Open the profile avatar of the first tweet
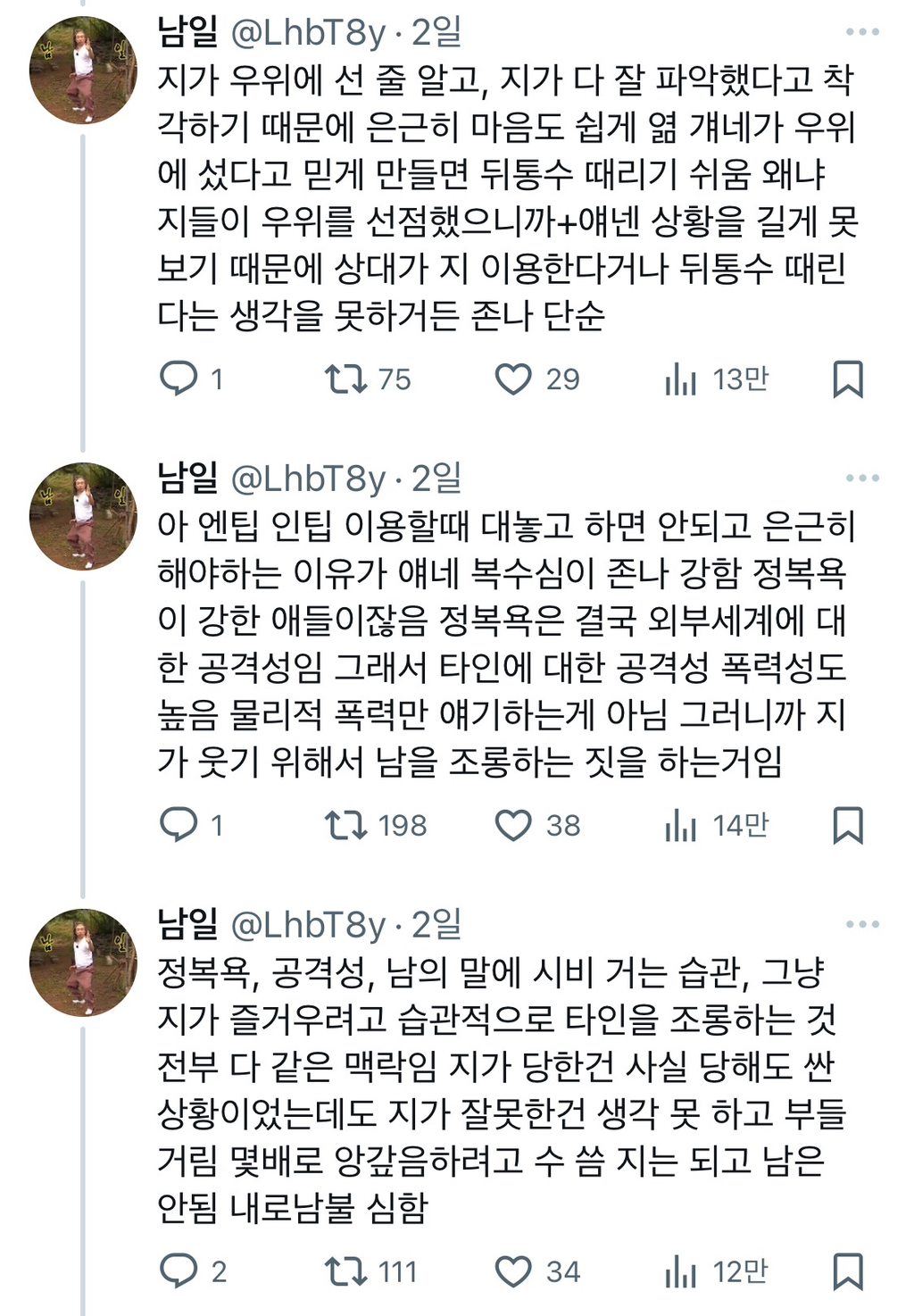Screen dimensions: 914x1316 (x=83, y=70)
